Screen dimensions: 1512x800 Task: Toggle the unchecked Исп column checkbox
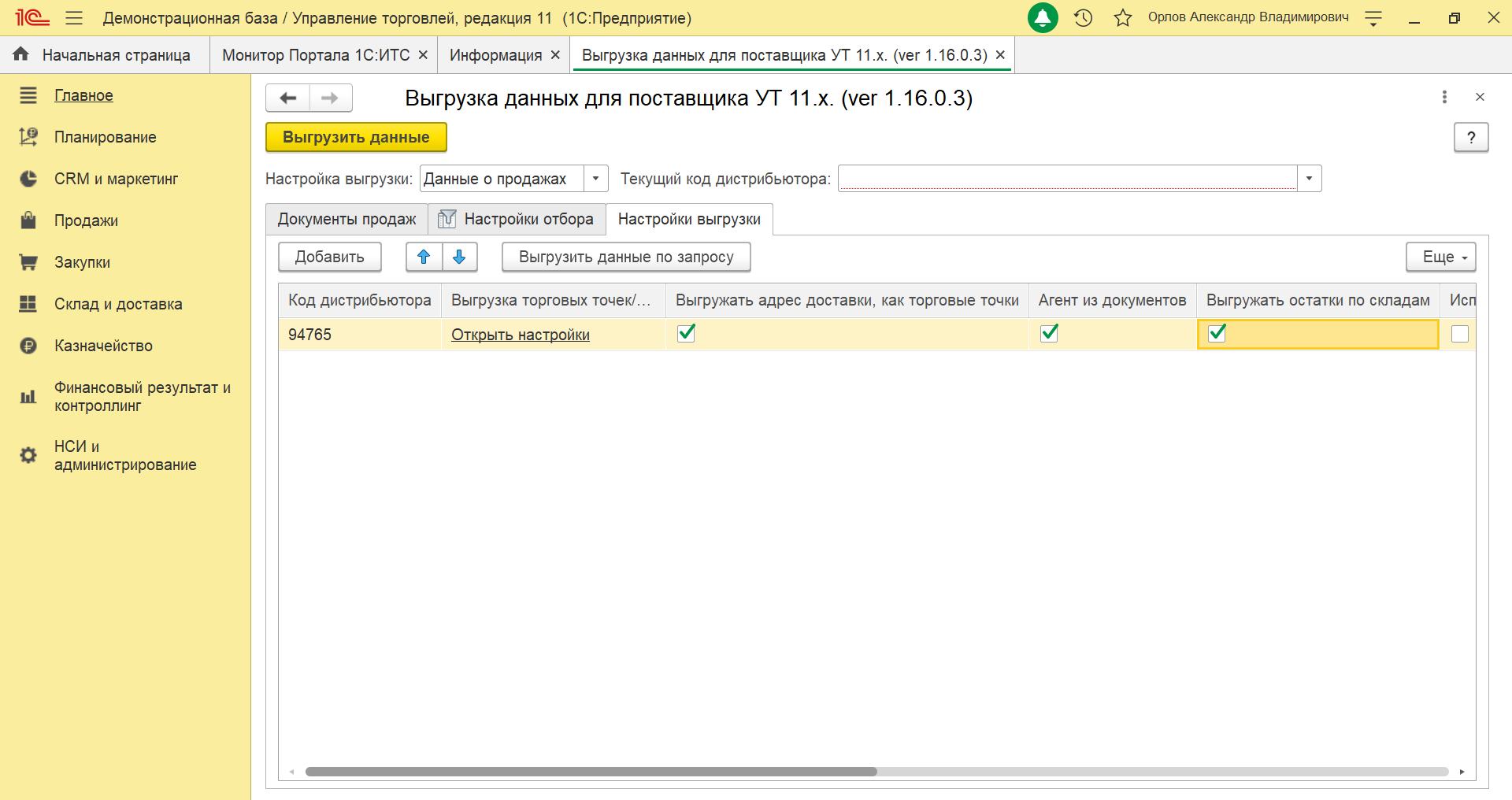[x=1460, y=334]
